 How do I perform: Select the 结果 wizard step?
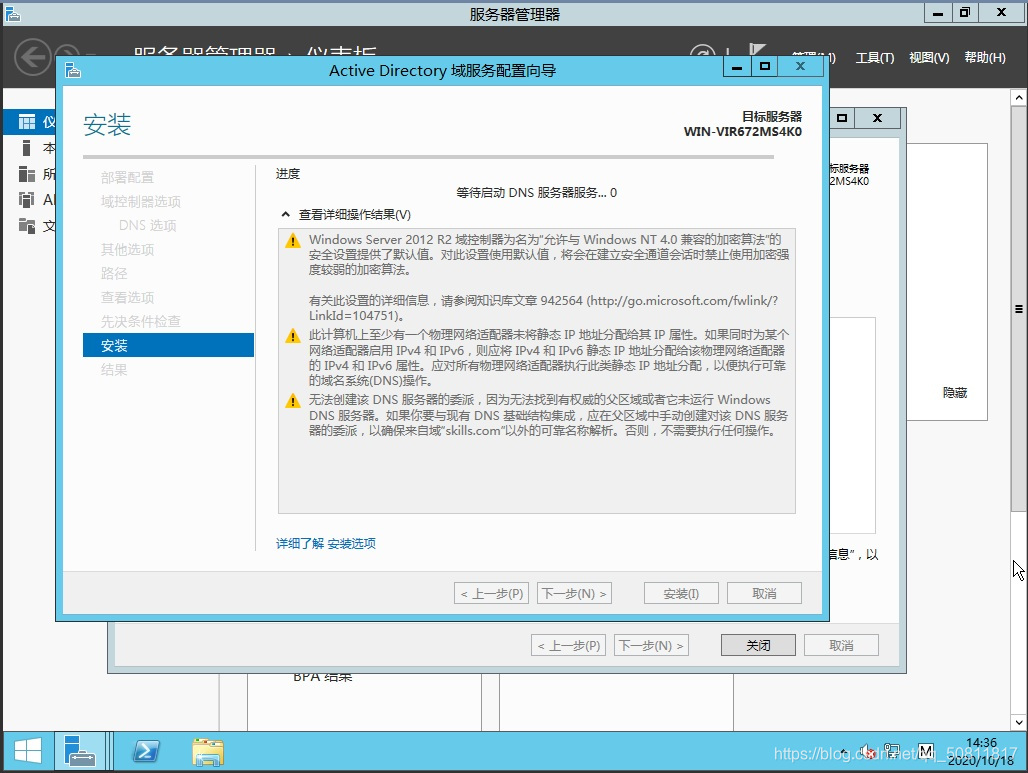[114, 370]
